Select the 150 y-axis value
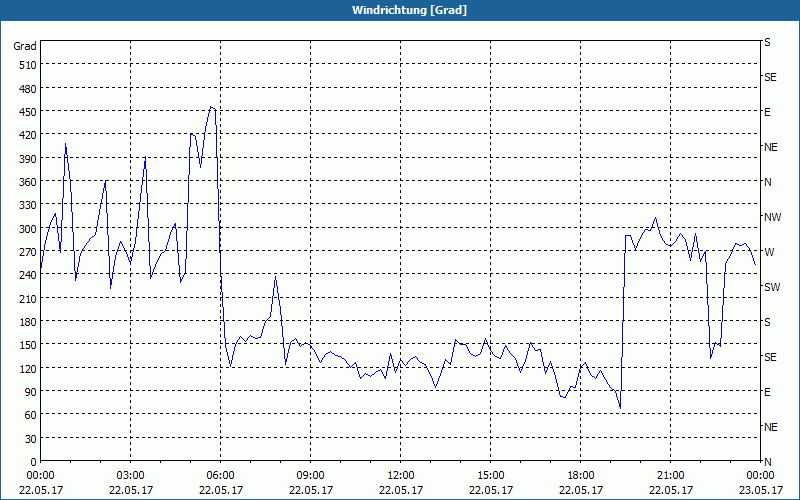 [x=28, y=345]
